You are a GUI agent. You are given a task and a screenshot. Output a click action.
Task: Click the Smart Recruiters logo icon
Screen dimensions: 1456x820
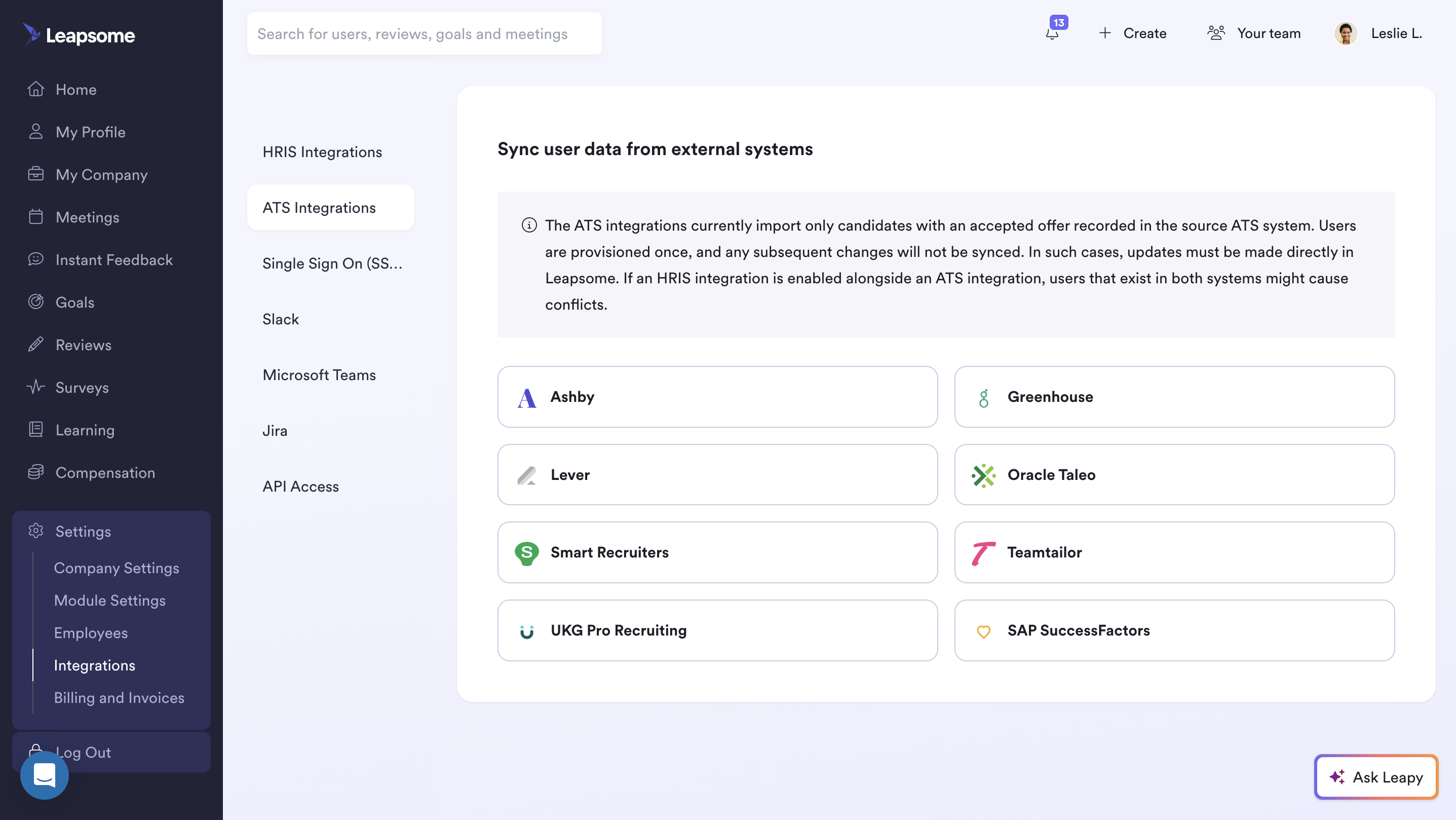pos(527,553)
